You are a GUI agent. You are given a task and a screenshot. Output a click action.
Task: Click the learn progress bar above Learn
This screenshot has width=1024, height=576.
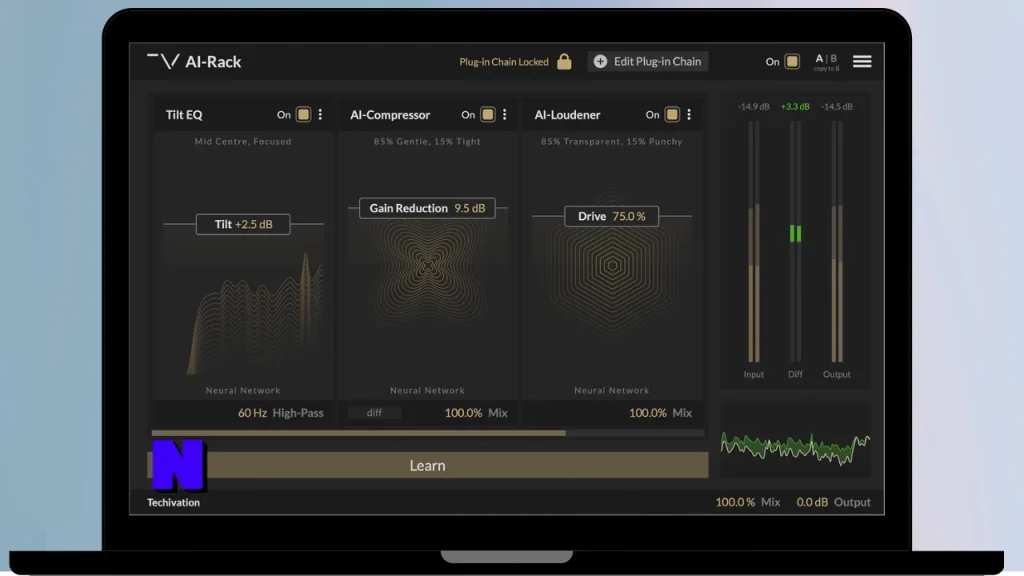click(x=428, y=433)
